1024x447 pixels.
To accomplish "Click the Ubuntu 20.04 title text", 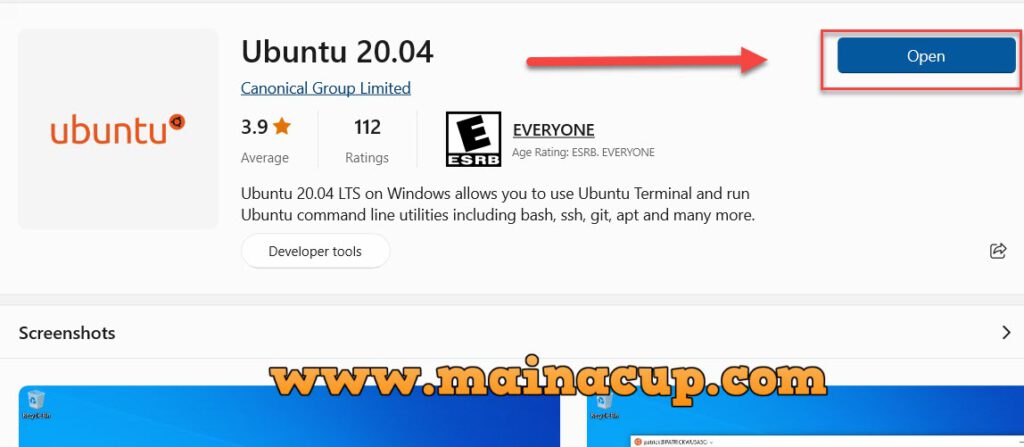I will (337, 52).
